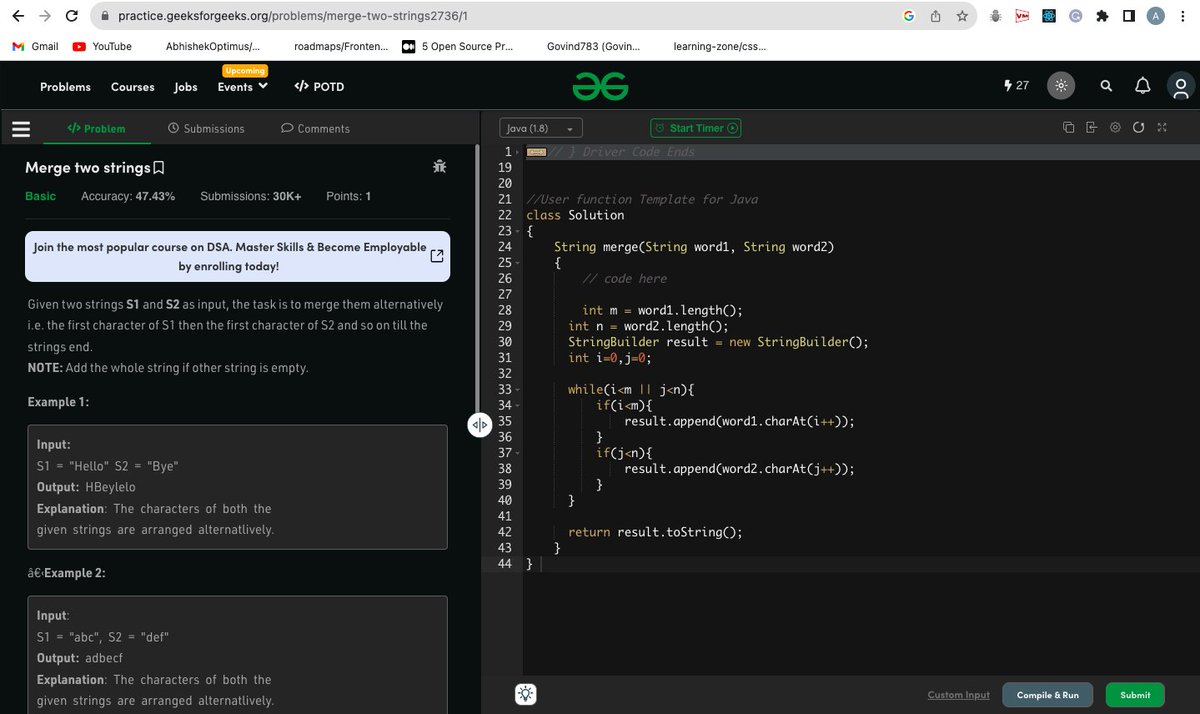Click Compile & Run
The image size is (1200, 714).
pos(1047,695)
